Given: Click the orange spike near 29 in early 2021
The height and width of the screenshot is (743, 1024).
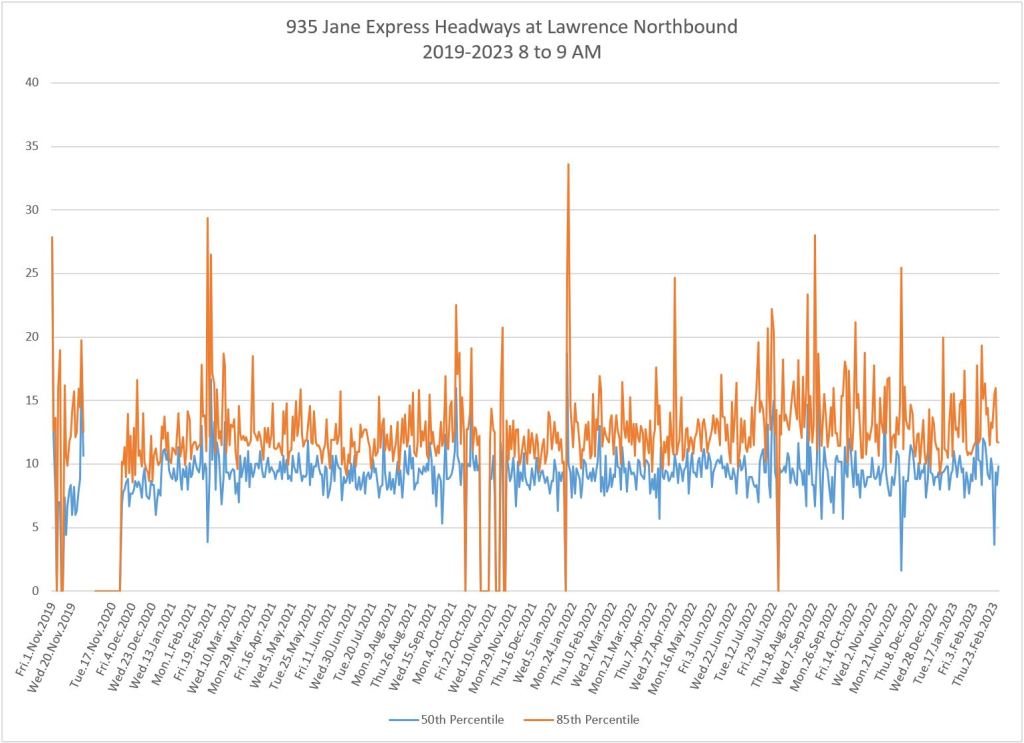Looking at the screenshot, I should pos(207,219).
